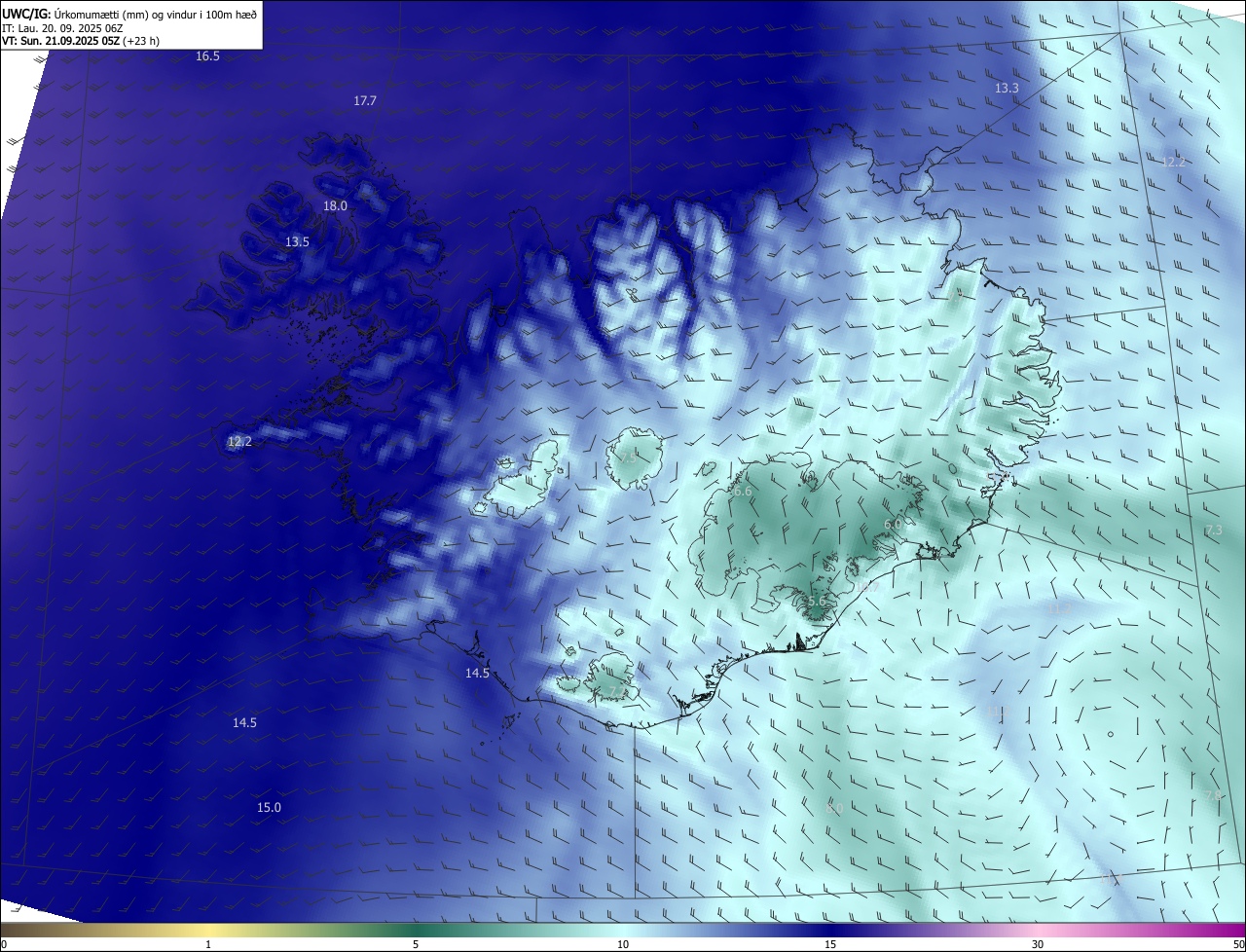Click the '5' tick on the color scale
This screenshot has width=1246, height=952.
(416, 944)
